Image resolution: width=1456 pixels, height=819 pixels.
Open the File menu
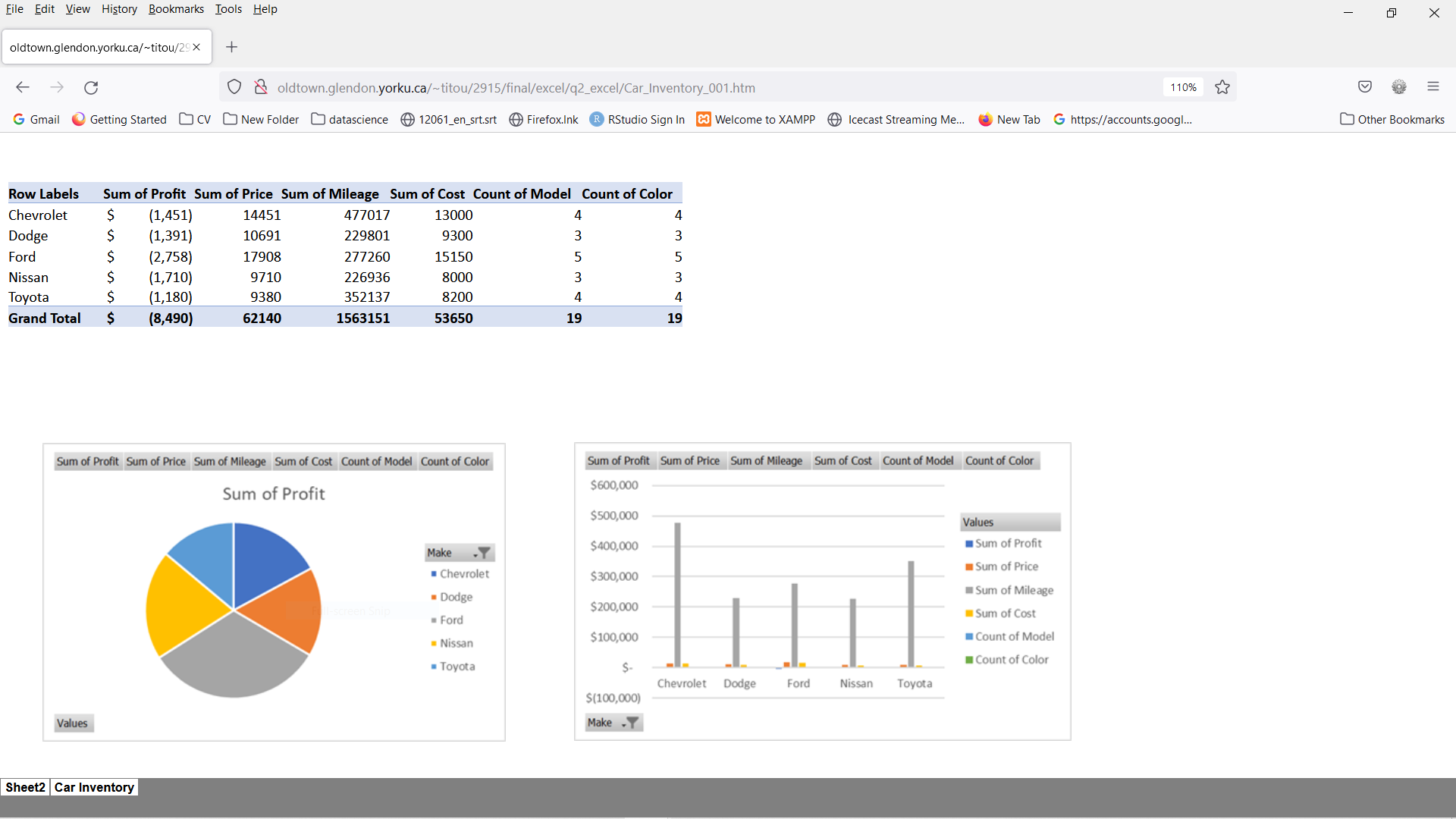(14, 9)
